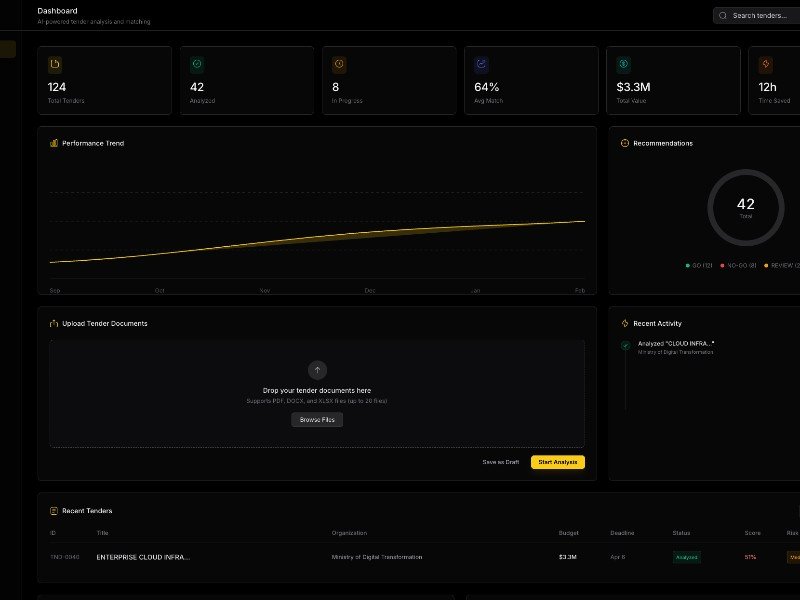Toggle the NO-GO (8) legend item

pos(741,265)
